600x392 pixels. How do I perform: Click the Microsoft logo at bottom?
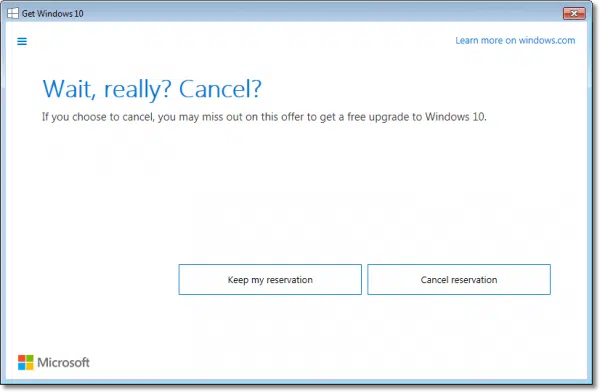pyautogui.click(x=54, y=362)
